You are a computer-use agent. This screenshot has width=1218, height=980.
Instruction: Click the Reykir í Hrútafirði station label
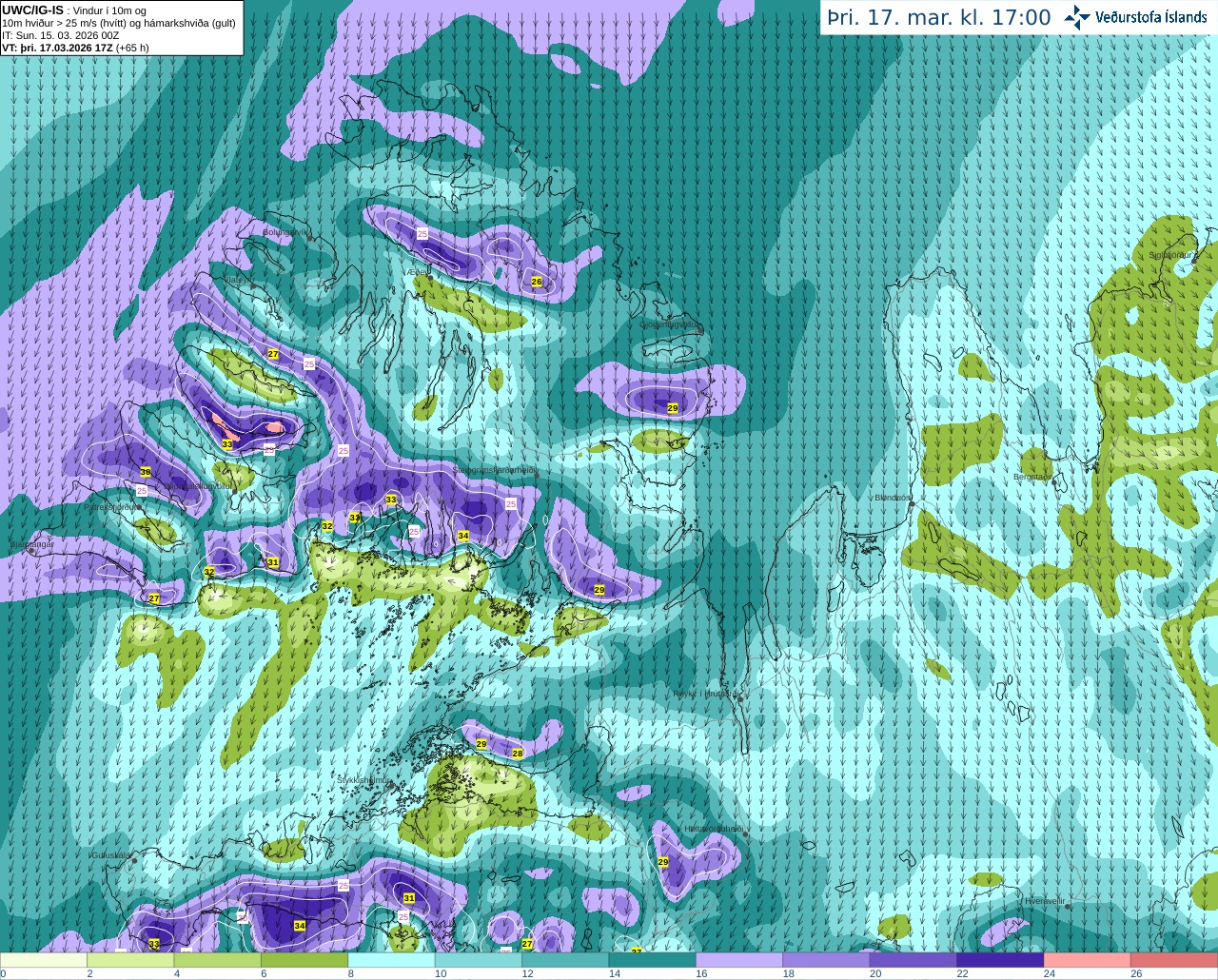click(x=706, y=695)
